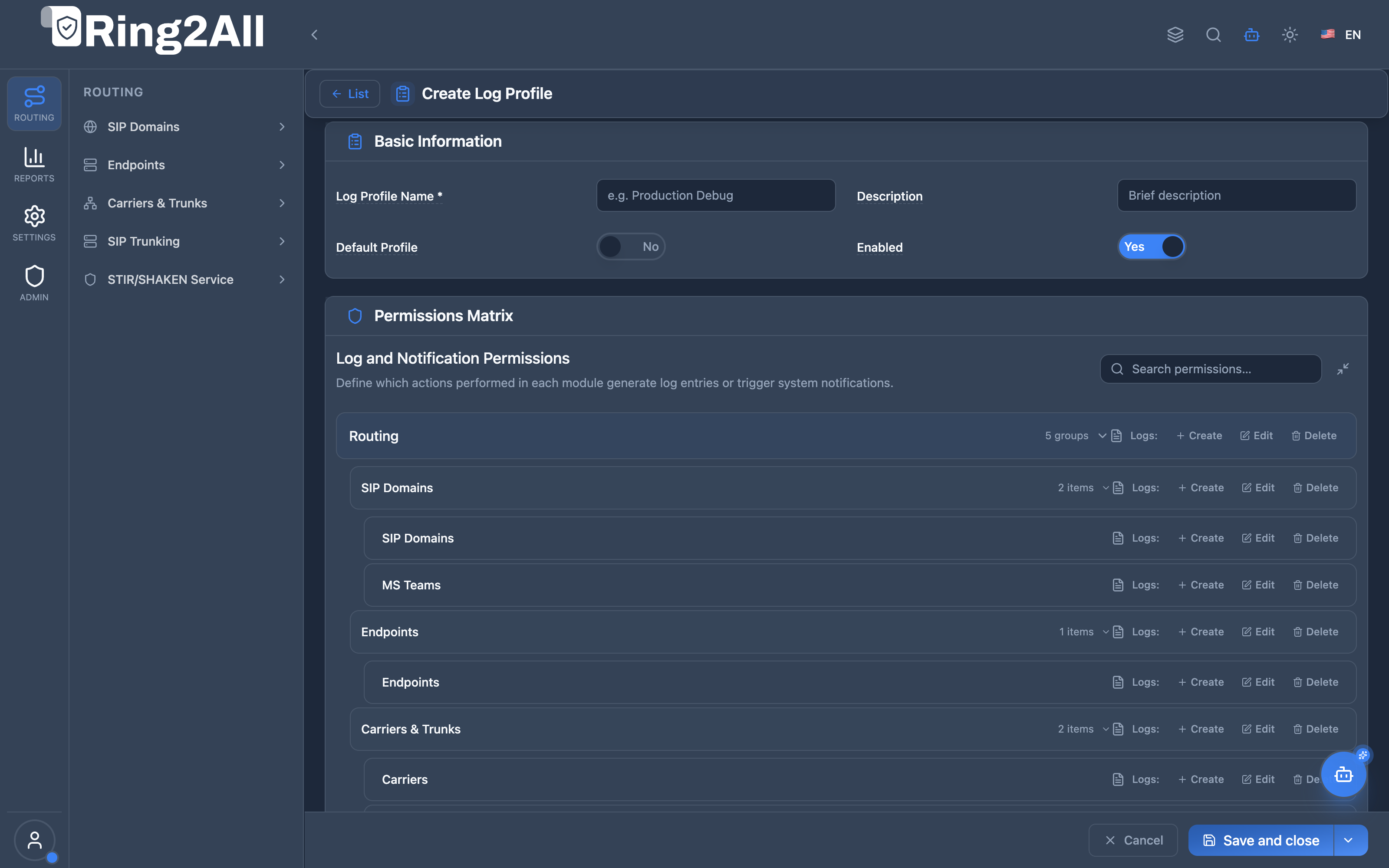The image size is (1389, 868).
Task: Toggle Edit logs for MS Teams row
Action: tap(1257, 585)
